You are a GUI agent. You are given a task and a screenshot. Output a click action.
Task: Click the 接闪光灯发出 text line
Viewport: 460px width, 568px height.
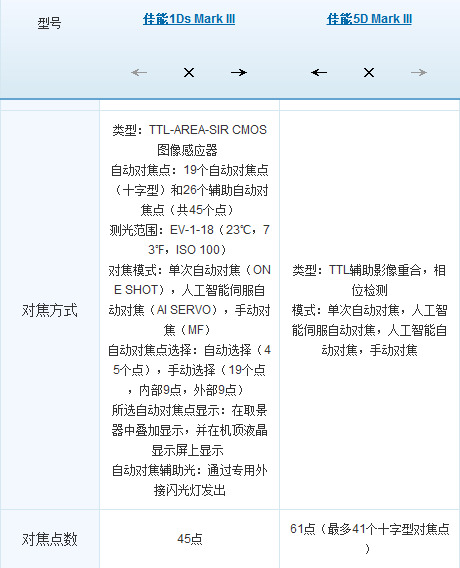pos(189,490)
